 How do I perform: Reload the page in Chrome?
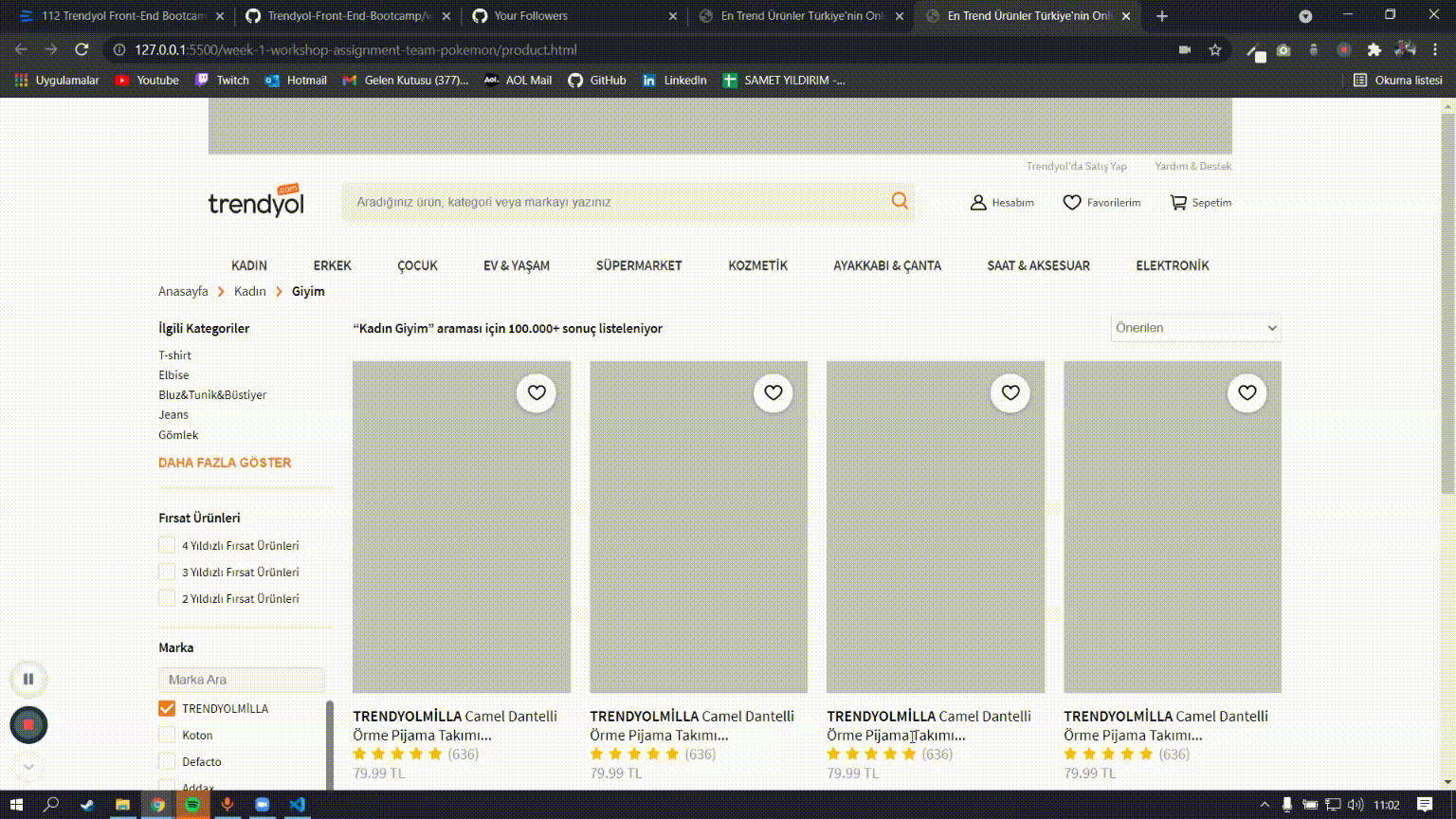(82, 49)
